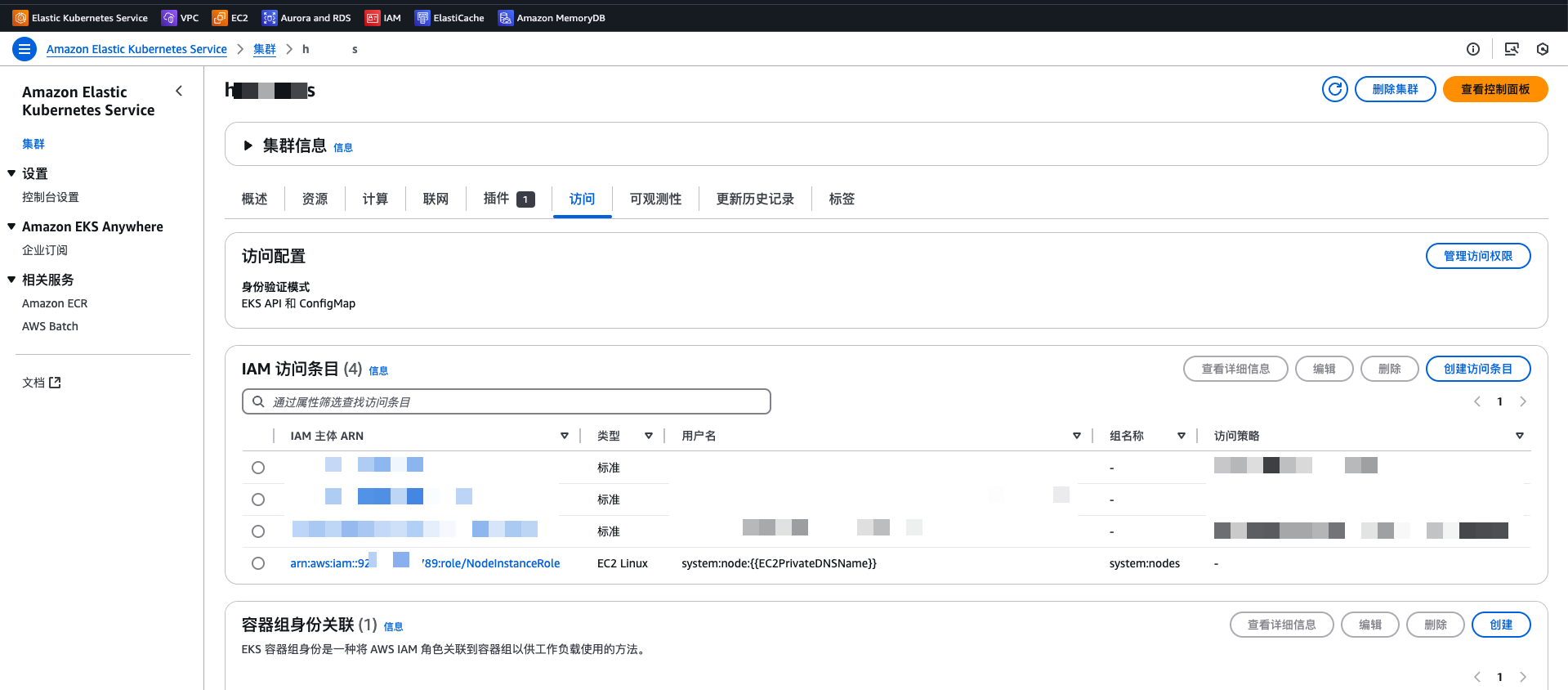This screenshot has height=690, width=1568.
Task: Click the 管理访问权限 button
Action: point(1477,256)
